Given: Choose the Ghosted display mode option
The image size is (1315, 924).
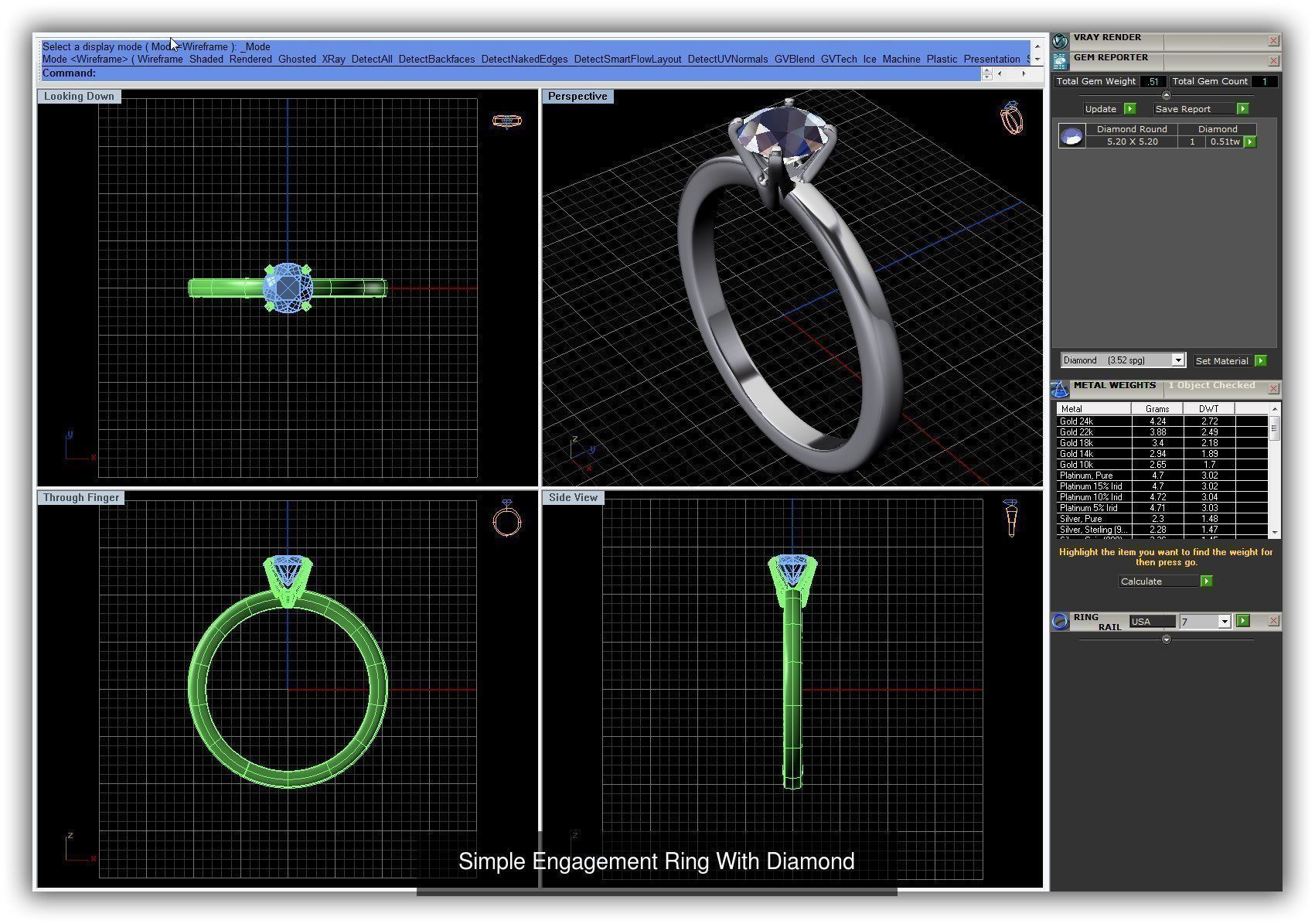Looking at the screenshot, I should [x=297, y=60].
